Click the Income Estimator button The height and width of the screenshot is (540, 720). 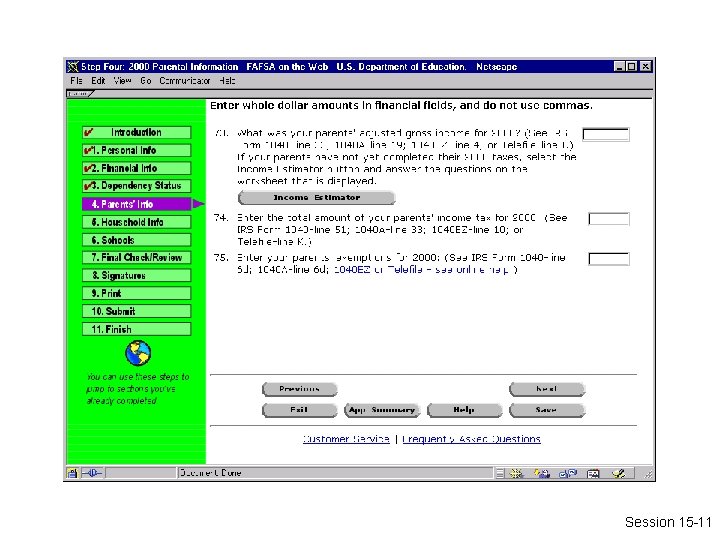tap(317, 197)
